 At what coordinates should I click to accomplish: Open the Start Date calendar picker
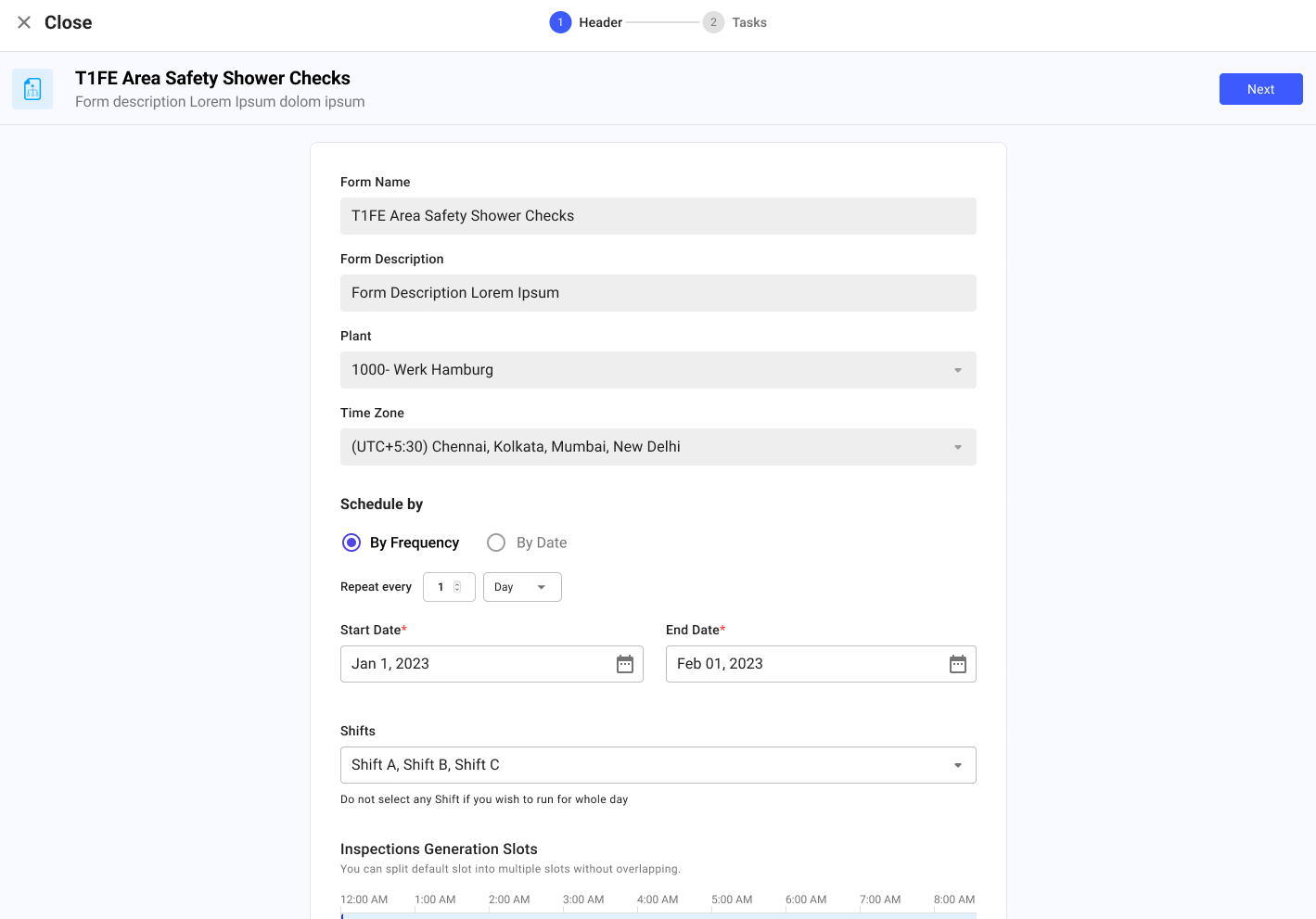(x=625, y=664)
